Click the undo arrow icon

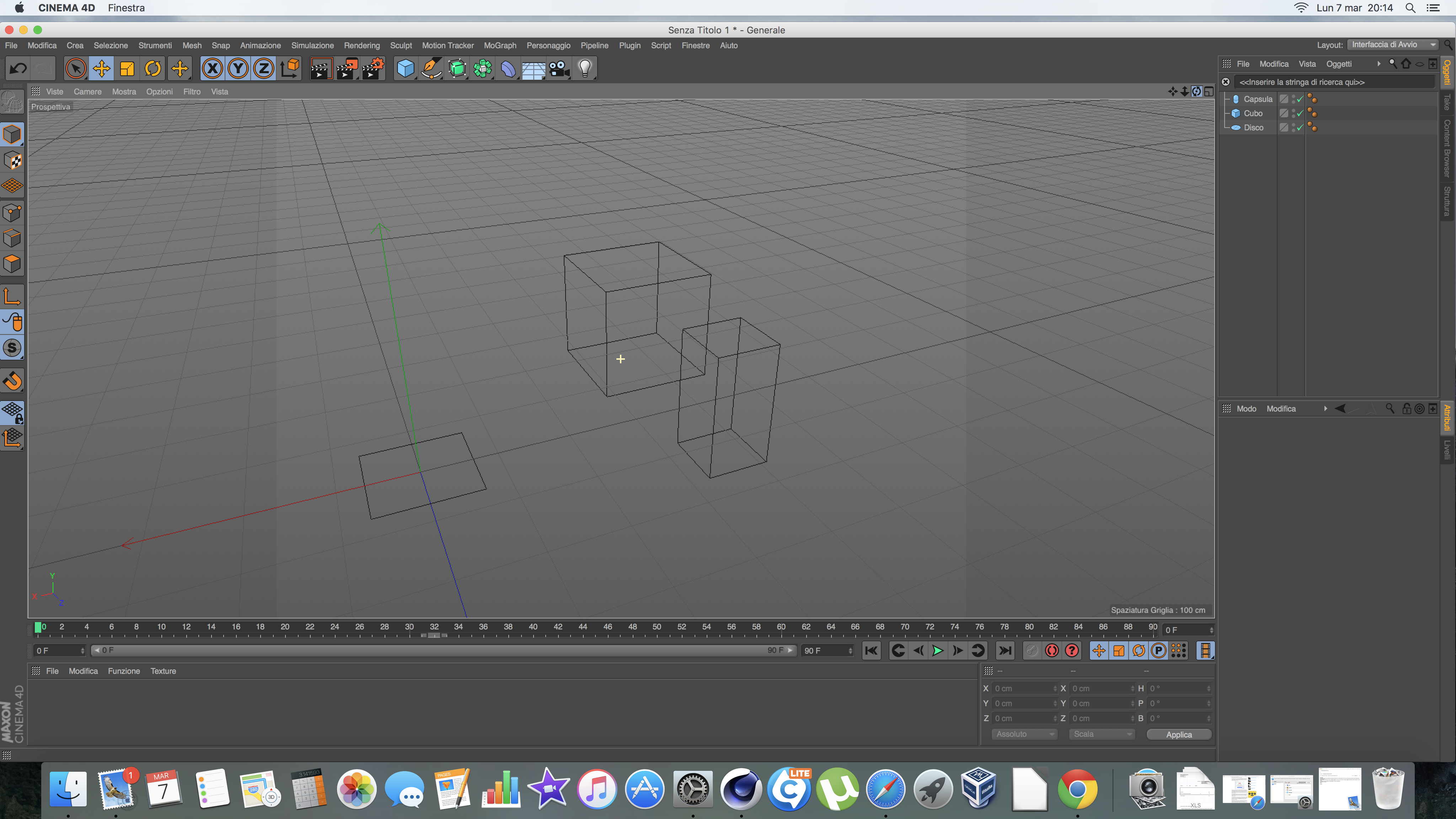pos(18,69)
